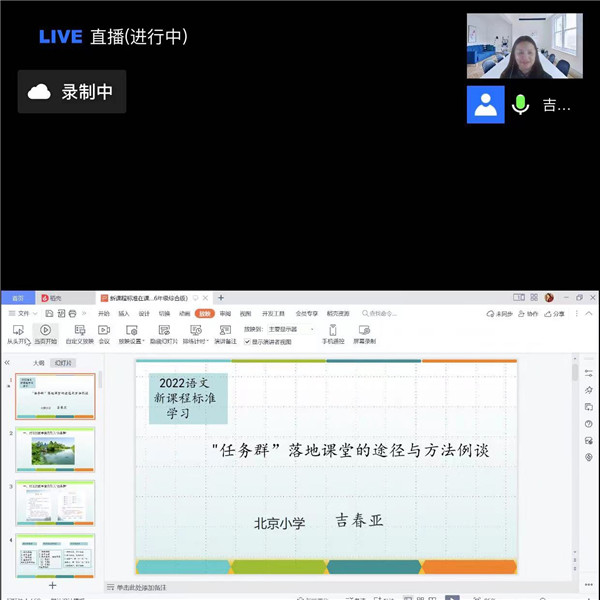The height and width of the screenshot is (600, 600).
Task: Click the presenter video thumbnail
Action: (525, 46)
